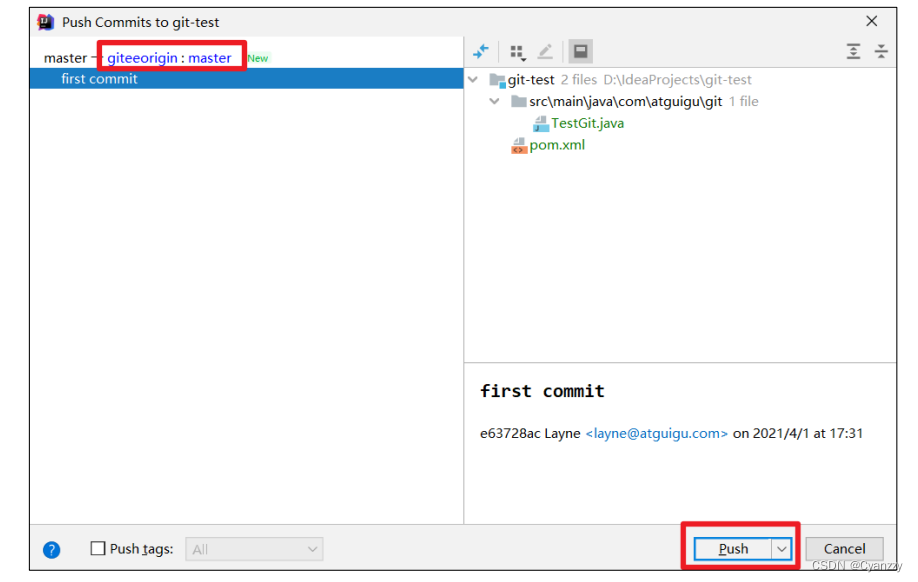918x582 pixels.
Task: Open the Push button dropdown arrow
Action: pos(782,549)
